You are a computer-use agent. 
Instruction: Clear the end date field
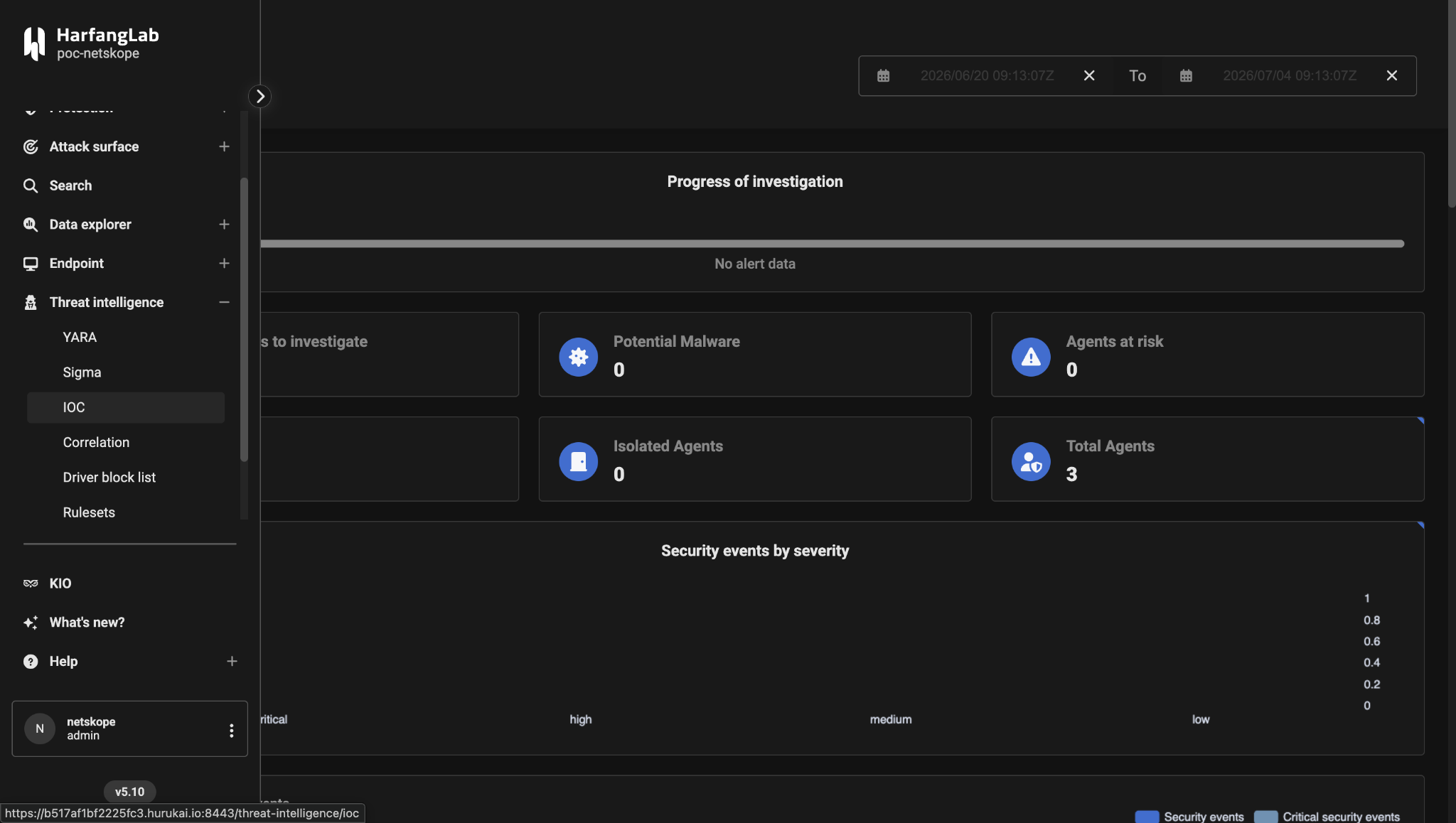(x=1392, y=75)
